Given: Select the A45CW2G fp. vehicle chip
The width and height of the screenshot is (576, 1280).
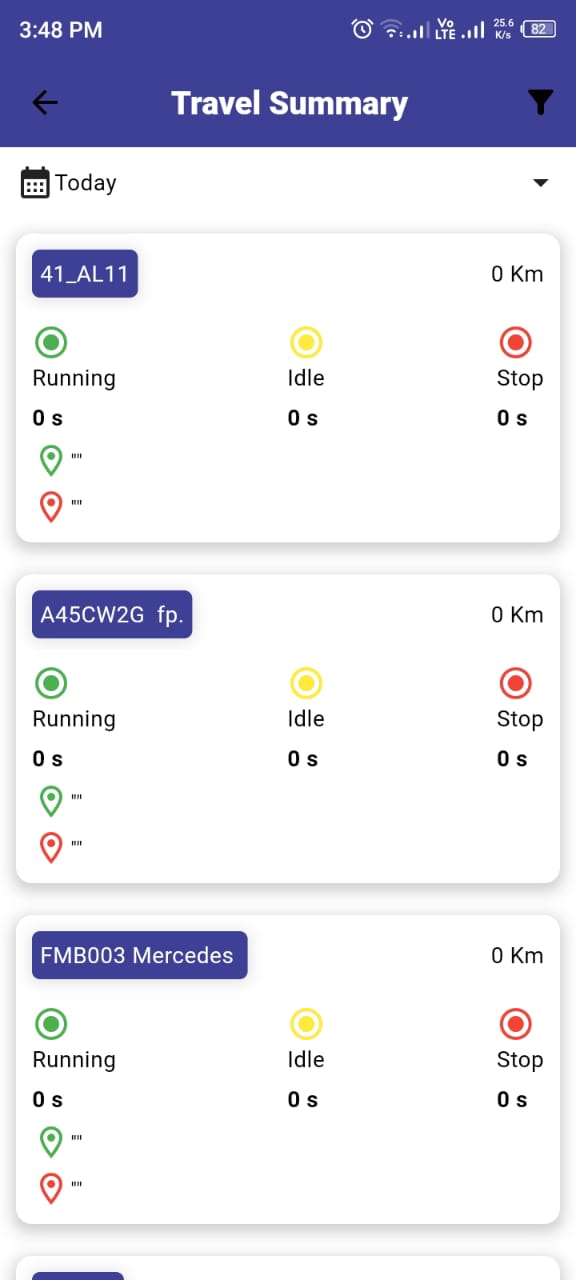Looking at the screenshot, I should (111, 614).
